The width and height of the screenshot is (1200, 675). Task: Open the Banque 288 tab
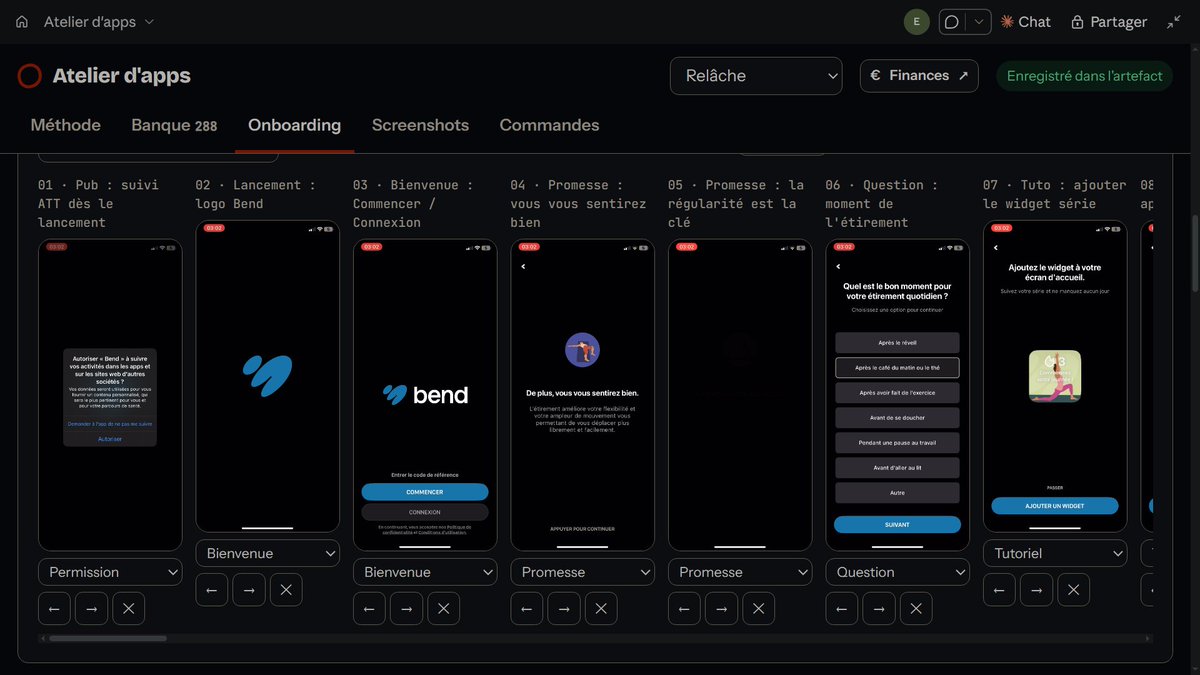[x=174, y=125]
